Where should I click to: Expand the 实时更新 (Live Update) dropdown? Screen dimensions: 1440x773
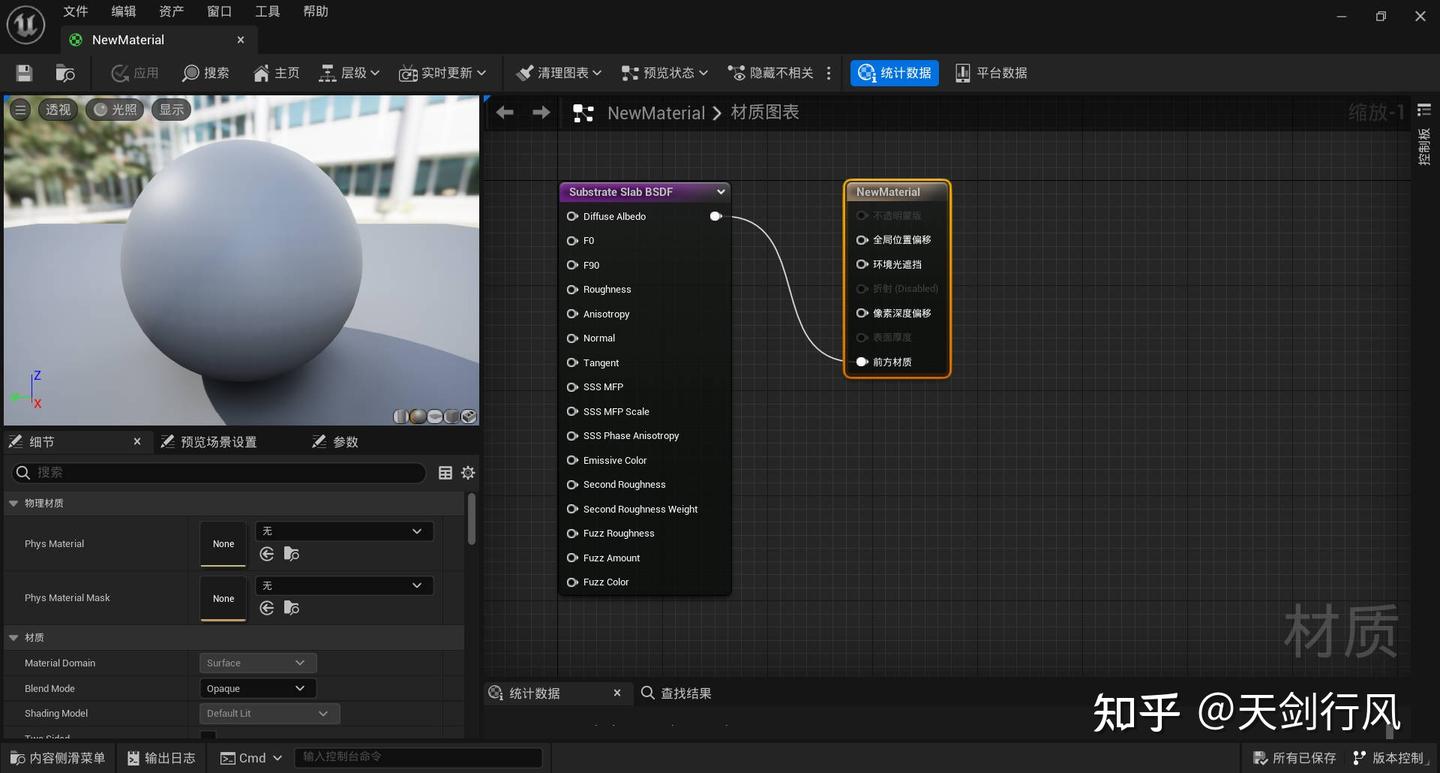tap(443, 72)
